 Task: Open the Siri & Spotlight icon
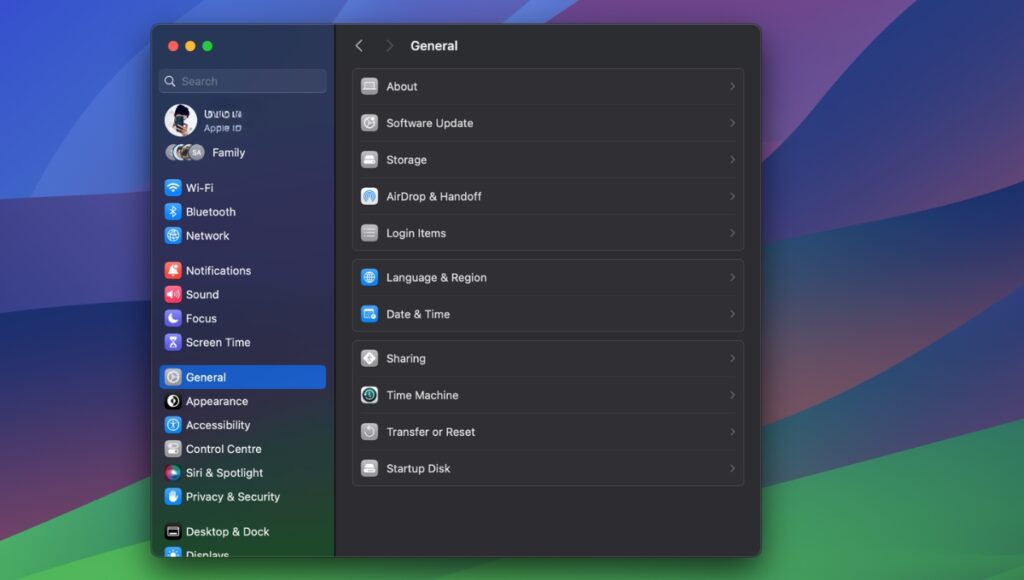(x=173, y=473)
